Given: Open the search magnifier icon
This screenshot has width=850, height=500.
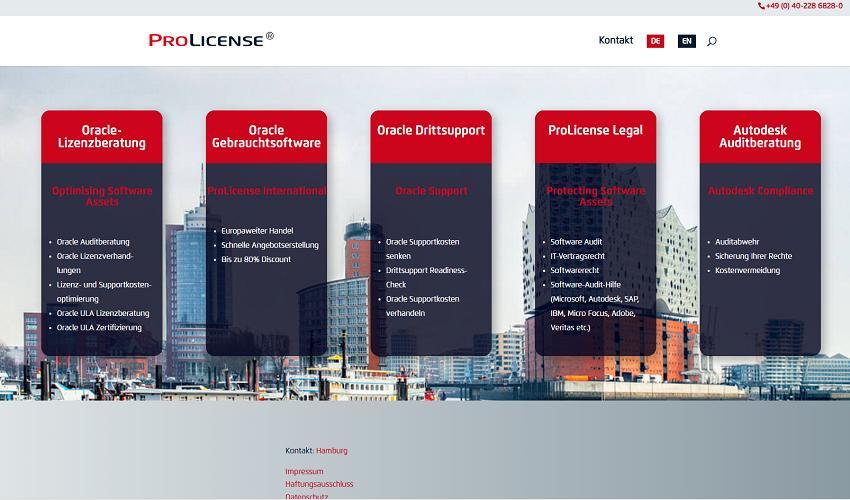Looking at the screenshot, I should (x=712, y=41).
